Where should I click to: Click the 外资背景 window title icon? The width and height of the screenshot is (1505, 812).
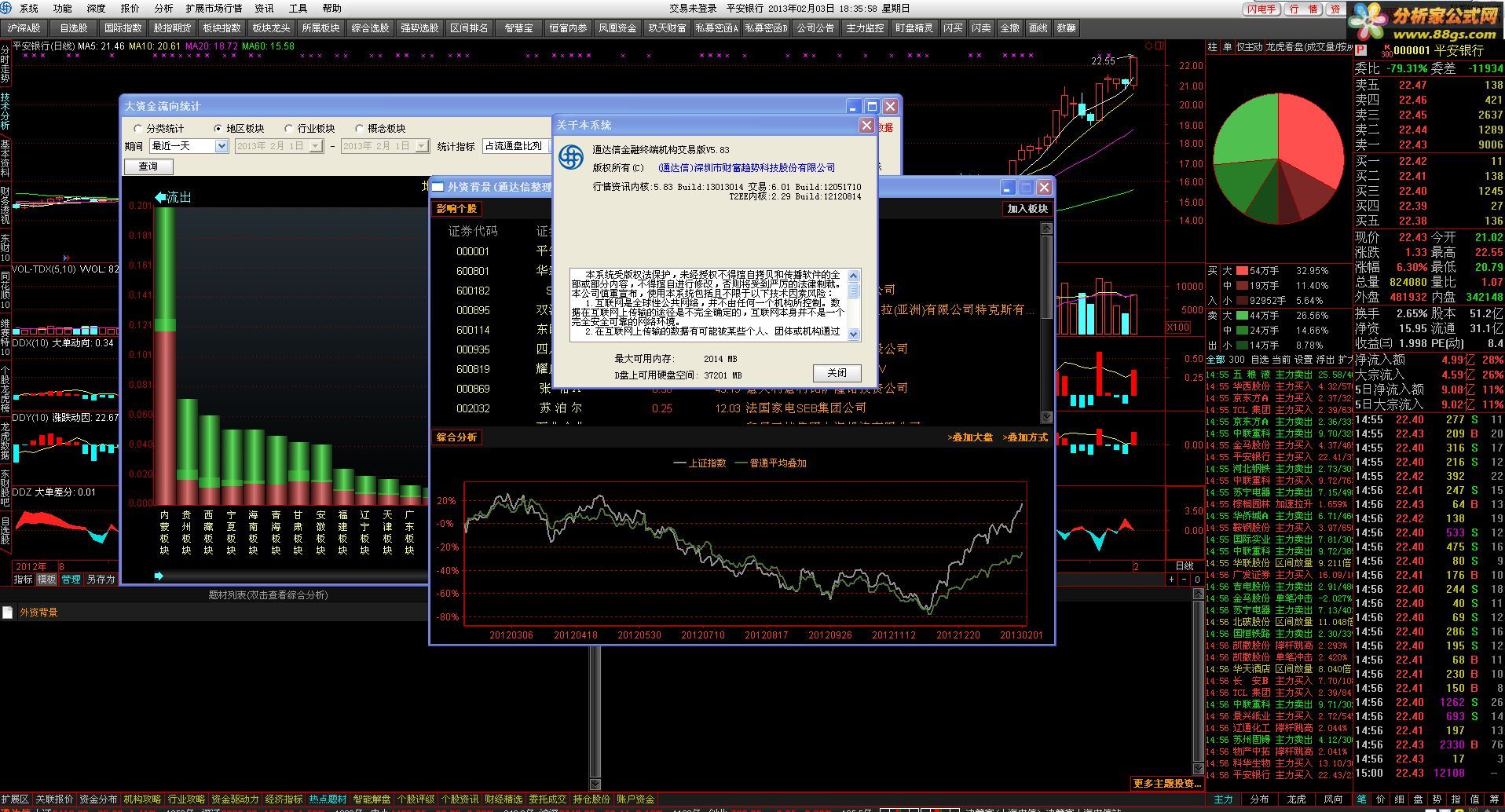pos(438,187)
